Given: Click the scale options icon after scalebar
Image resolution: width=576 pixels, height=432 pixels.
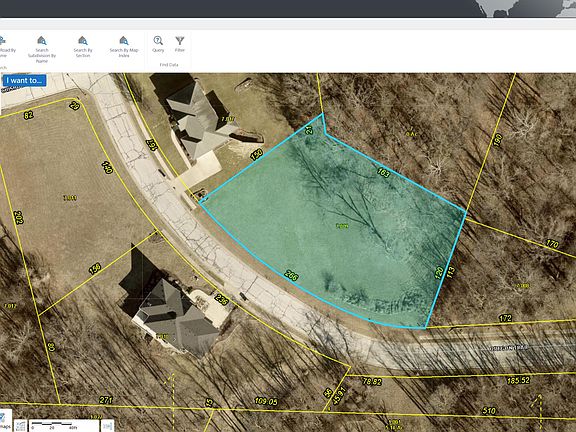Looking at the screenshot, I should [x=108, y=426].
